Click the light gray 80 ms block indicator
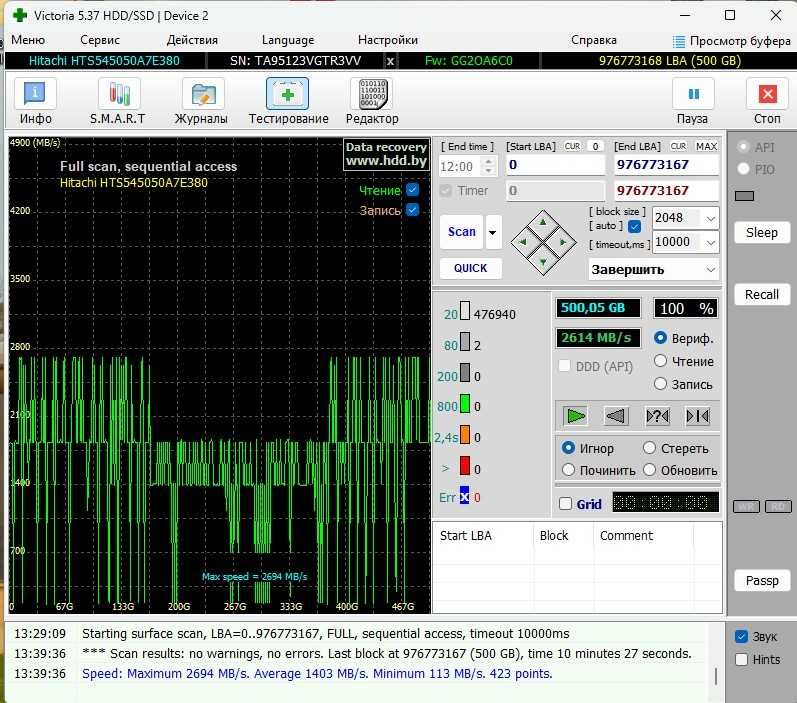 [x=465, y=342]
